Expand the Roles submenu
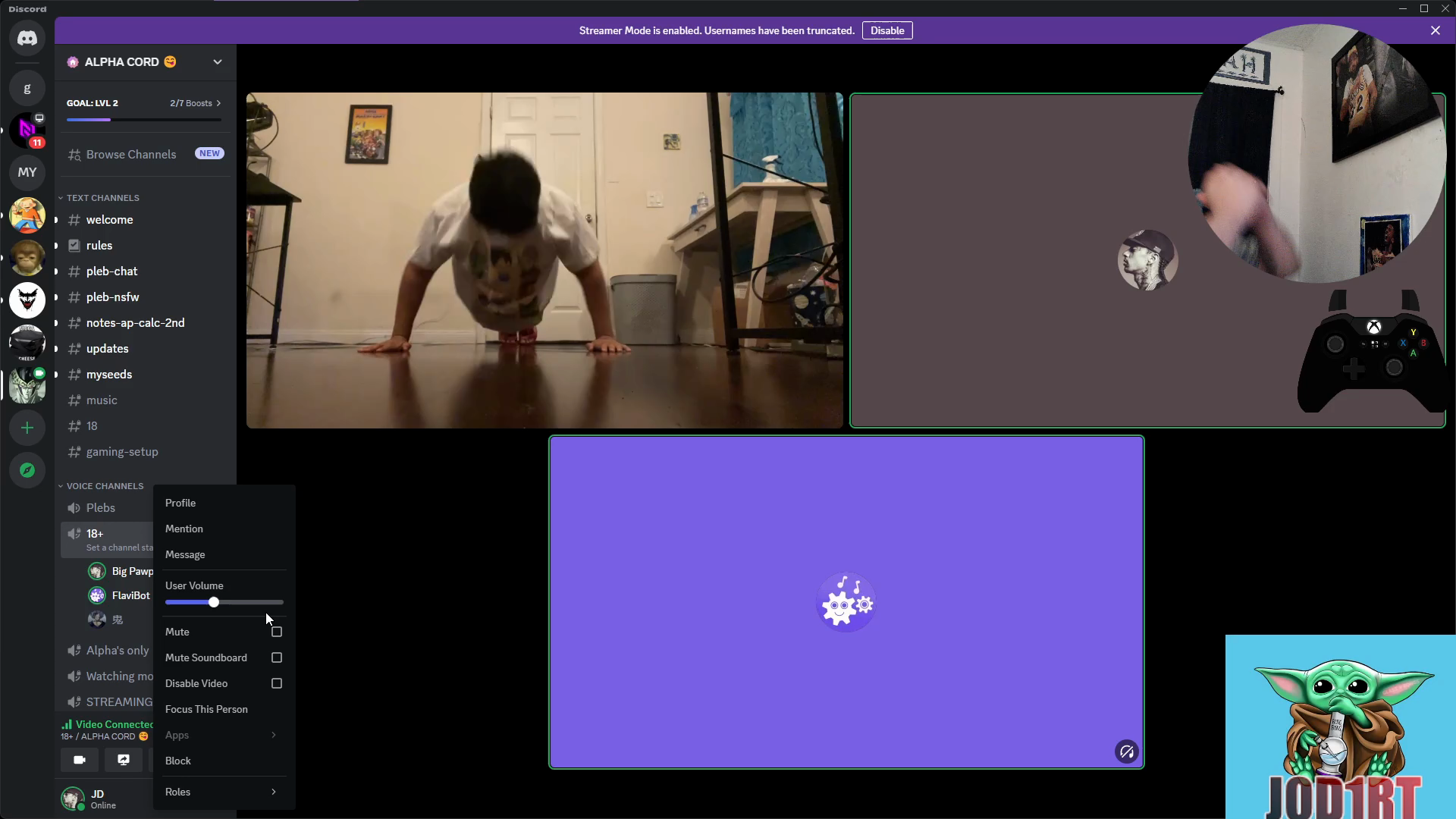 point(223,792)
